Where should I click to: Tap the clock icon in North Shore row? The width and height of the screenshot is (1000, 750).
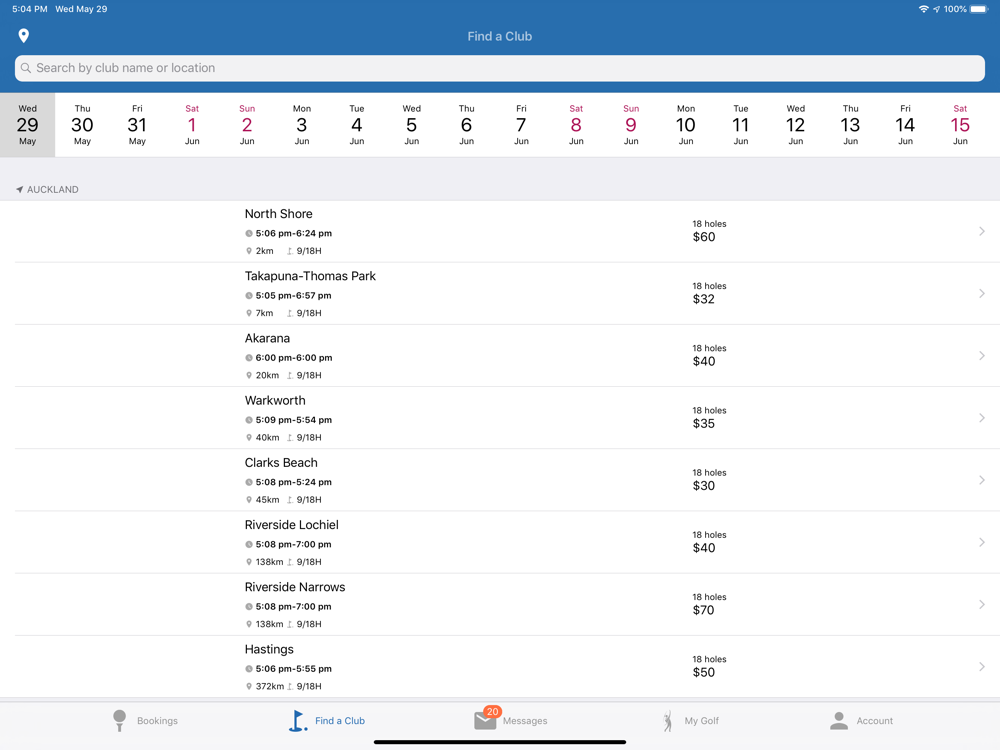click(x=249, y=233)
